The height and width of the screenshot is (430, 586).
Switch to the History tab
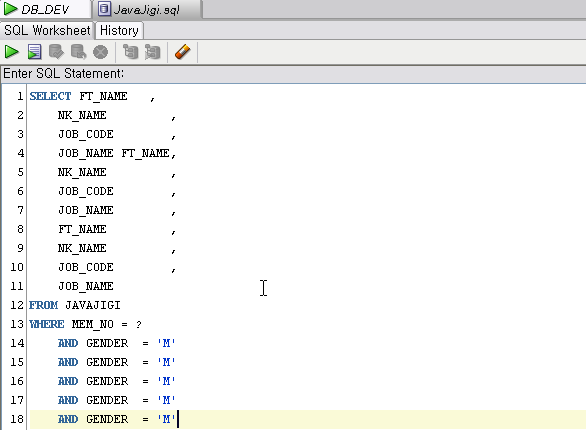click(x=119, y=30)
